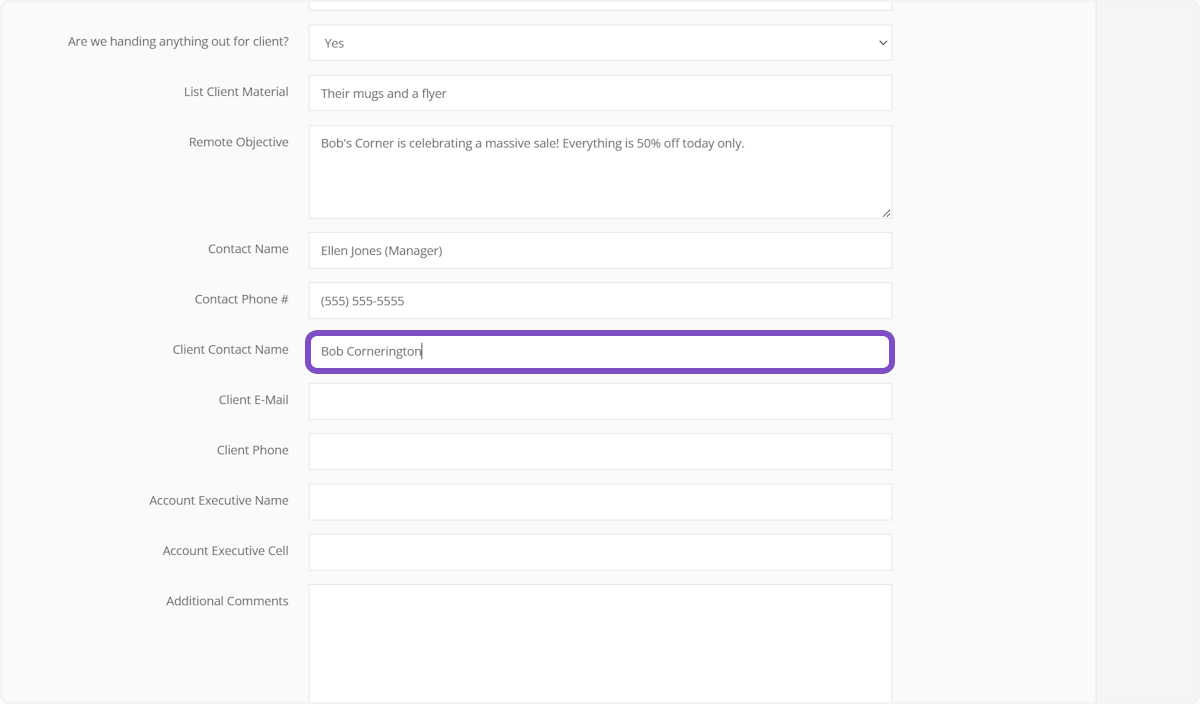Click the Account Executive Name input
This screenshot has width=1200, height=704.
(x=599, y=502)
